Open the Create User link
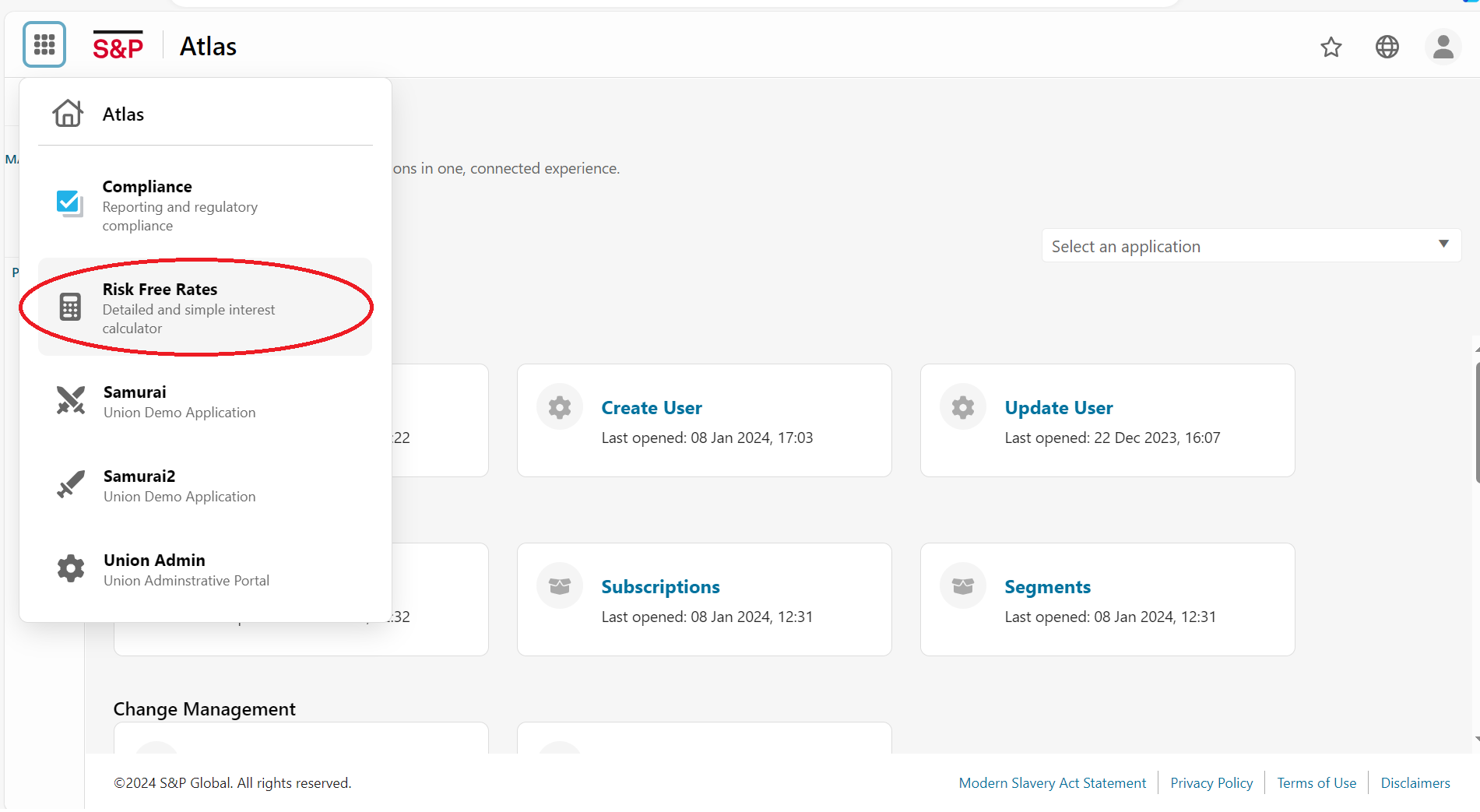This screenshot has width=1480, height=812. click(652, 408)
